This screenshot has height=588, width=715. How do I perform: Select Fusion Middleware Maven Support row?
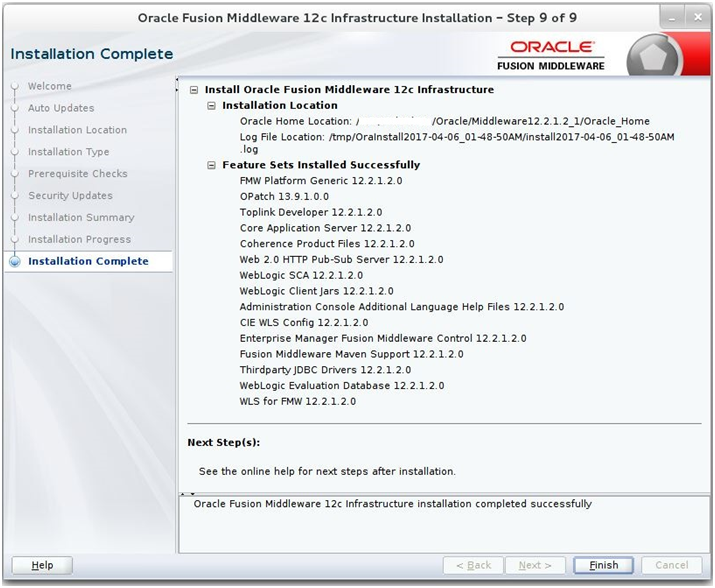[352, 354]
